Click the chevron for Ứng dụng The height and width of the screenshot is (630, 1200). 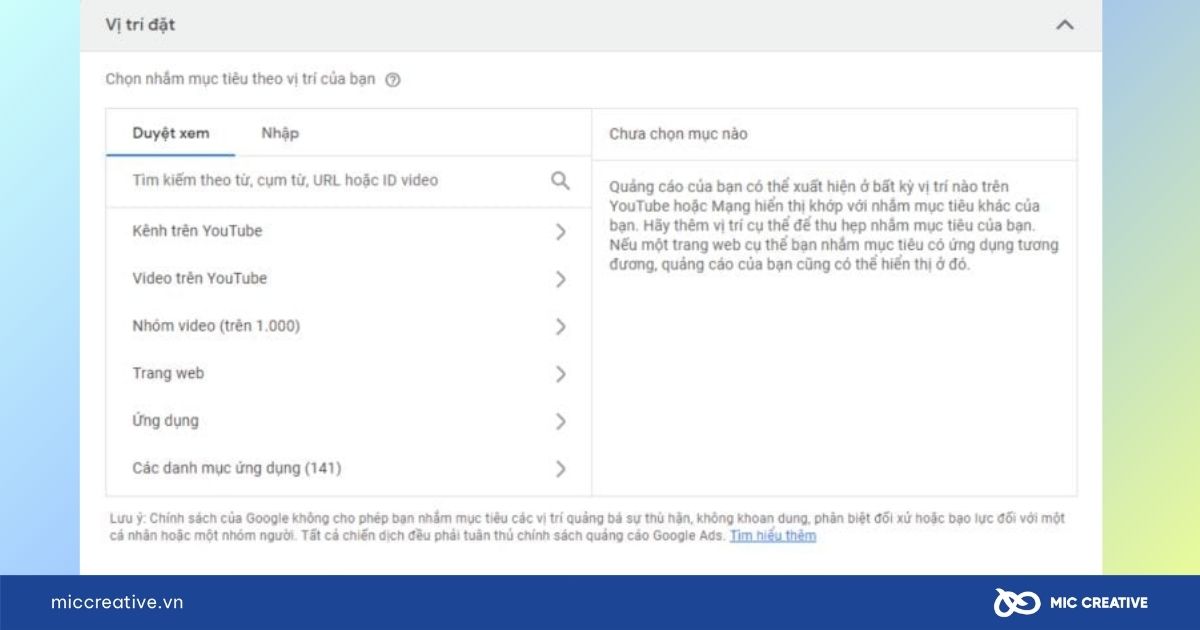(560, 420)
